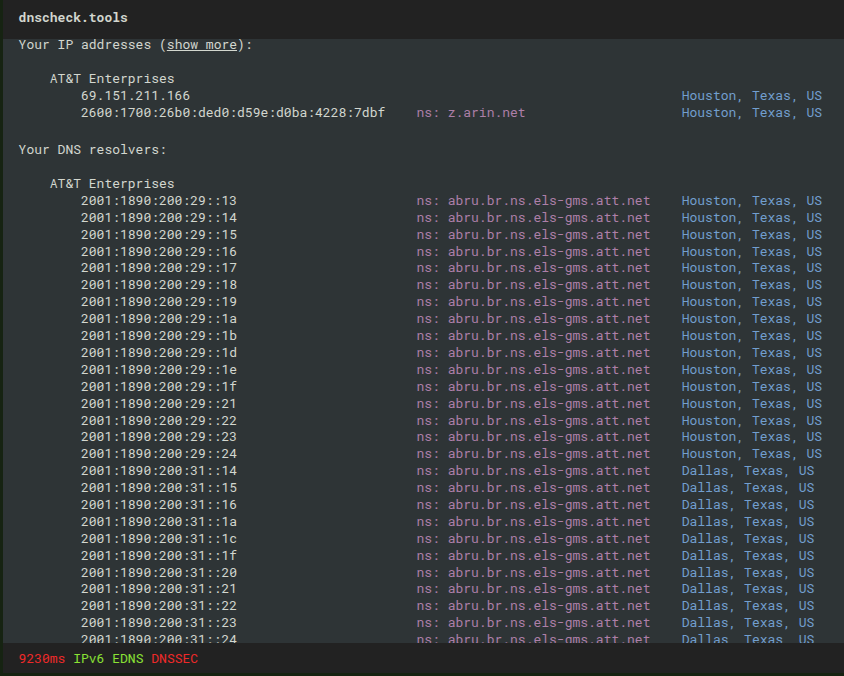The image size is (844, 676).
Task: Click Dallas location in the 31::14 row
Action: (x=748, y=470)
